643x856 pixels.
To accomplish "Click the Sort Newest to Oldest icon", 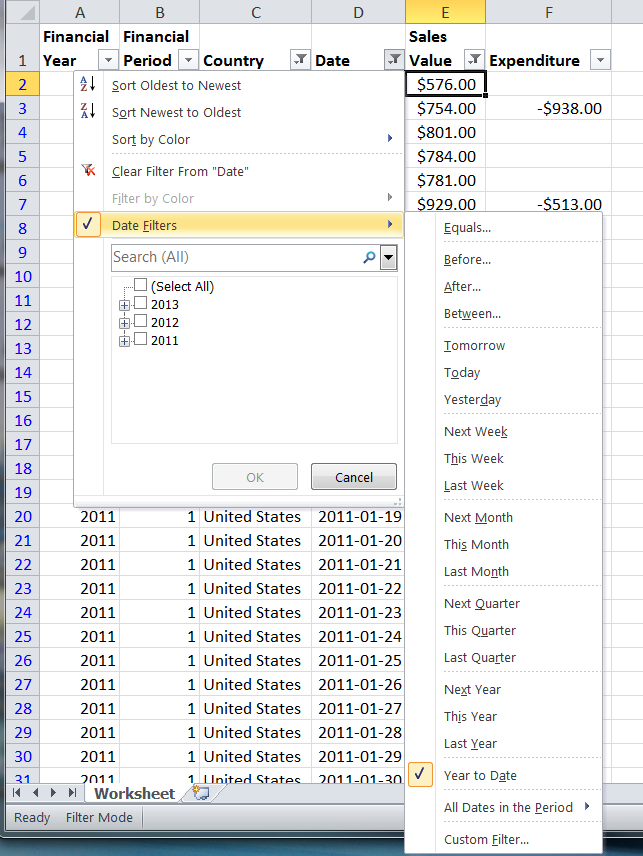I will (88, 112).
